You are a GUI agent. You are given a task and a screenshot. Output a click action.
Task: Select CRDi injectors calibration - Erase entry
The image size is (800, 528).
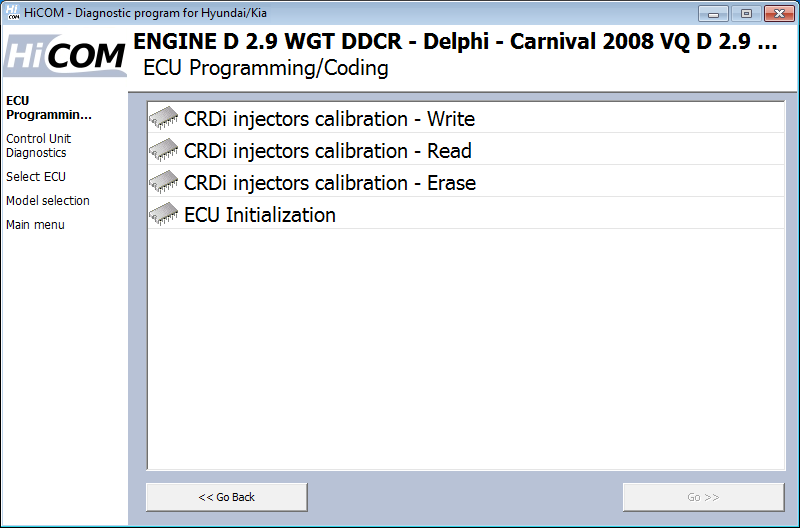[x=329, y=183]
